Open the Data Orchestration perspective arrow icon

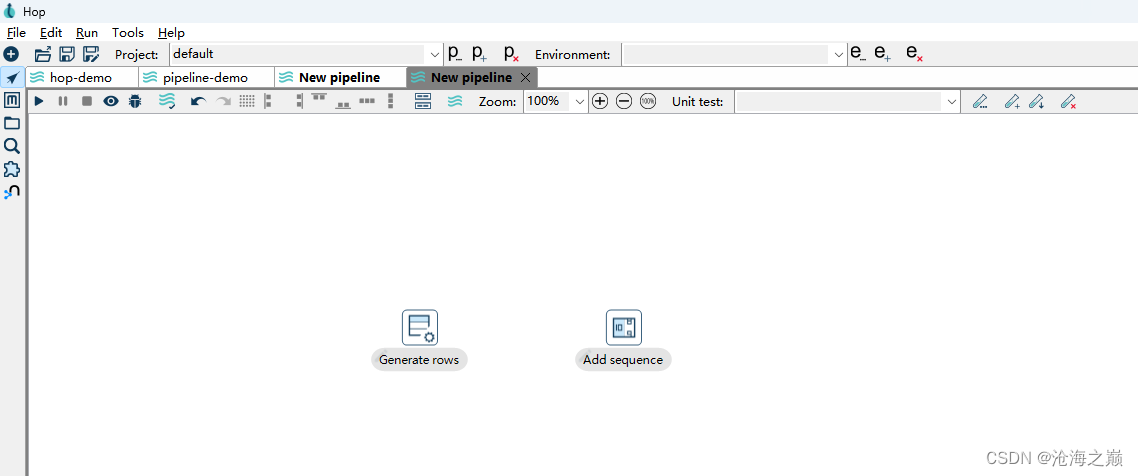click(x=12, y=78)
